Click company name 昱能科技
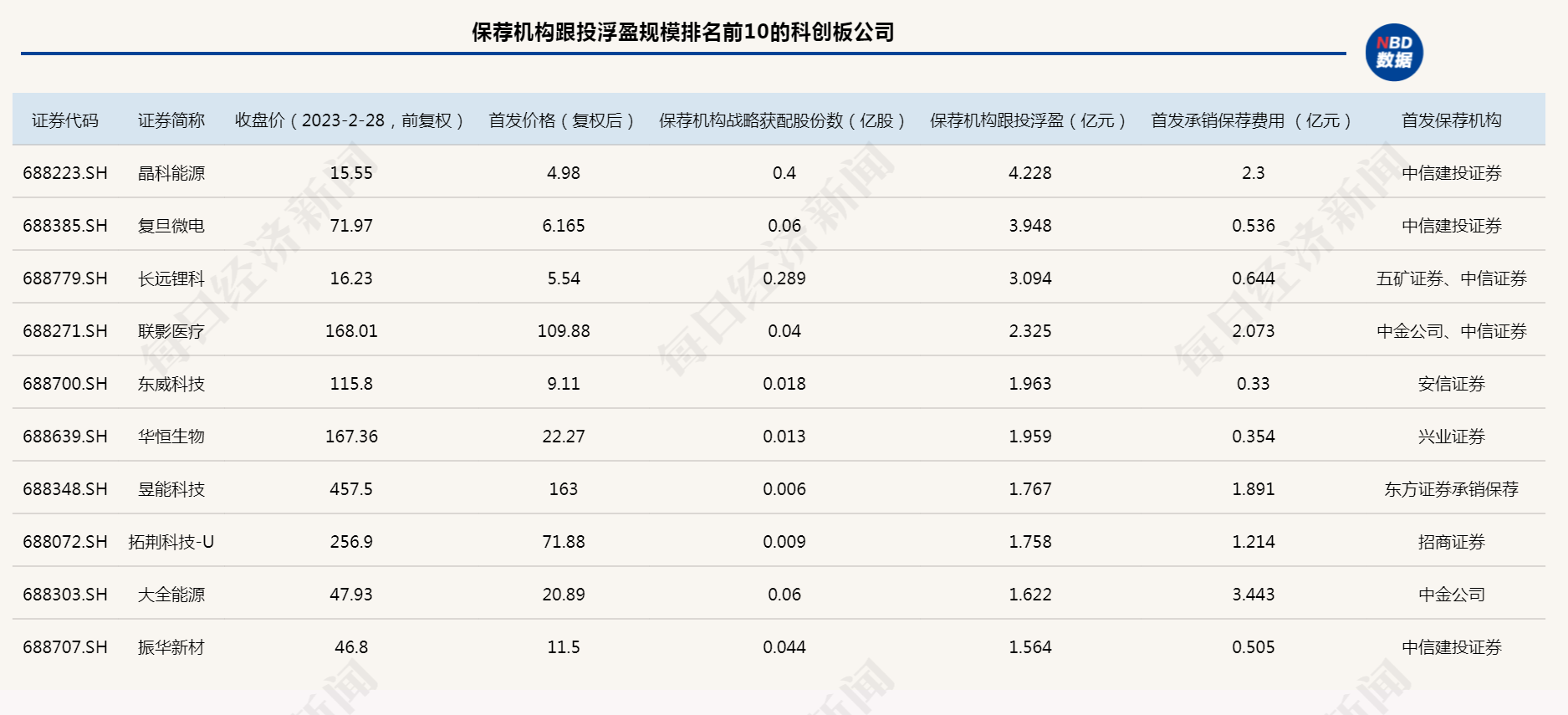1568x715 pixels. tap(171, 489)
